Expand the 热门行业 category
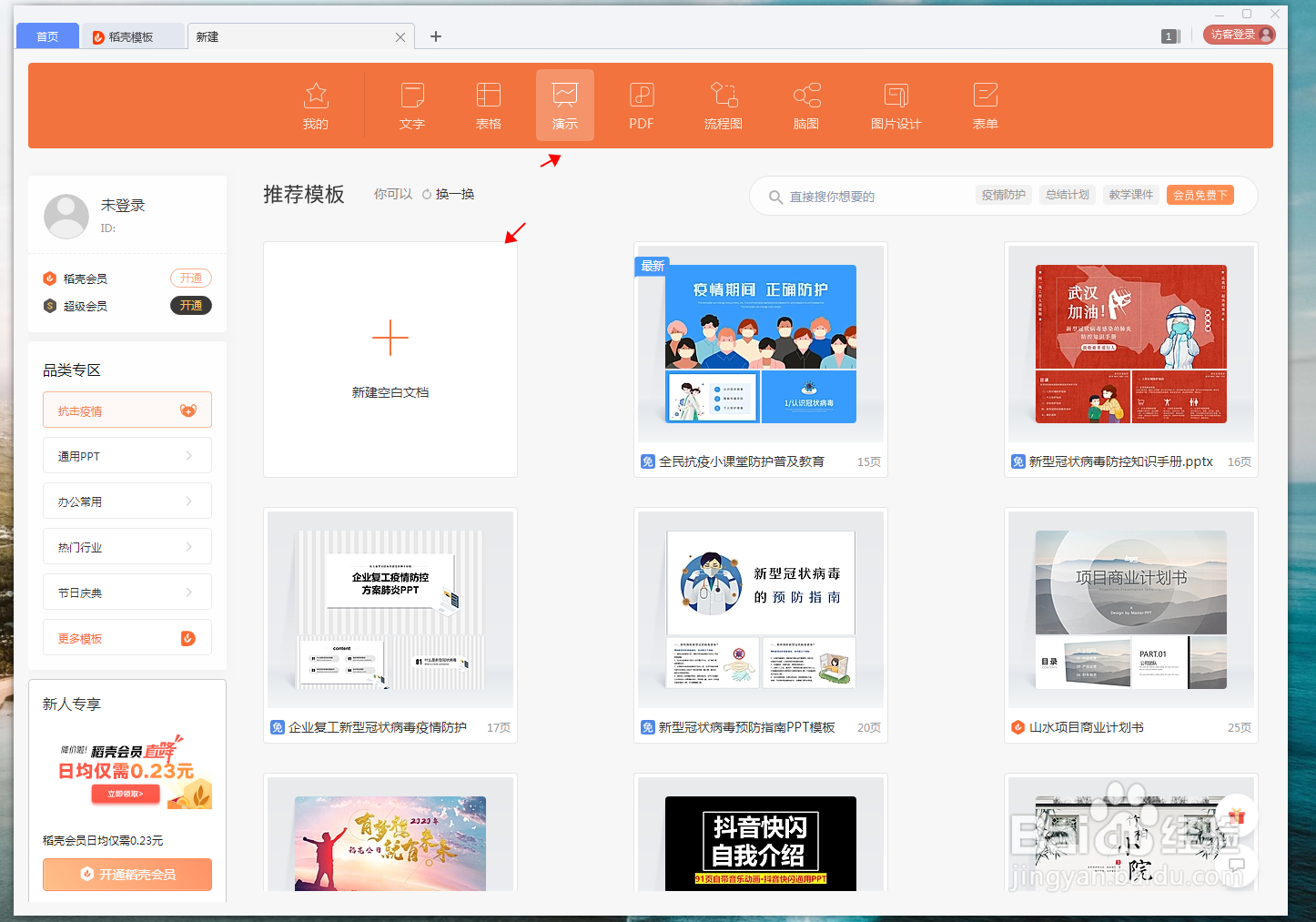Screen dimensions: 1316x922 (x=127, y=546)
